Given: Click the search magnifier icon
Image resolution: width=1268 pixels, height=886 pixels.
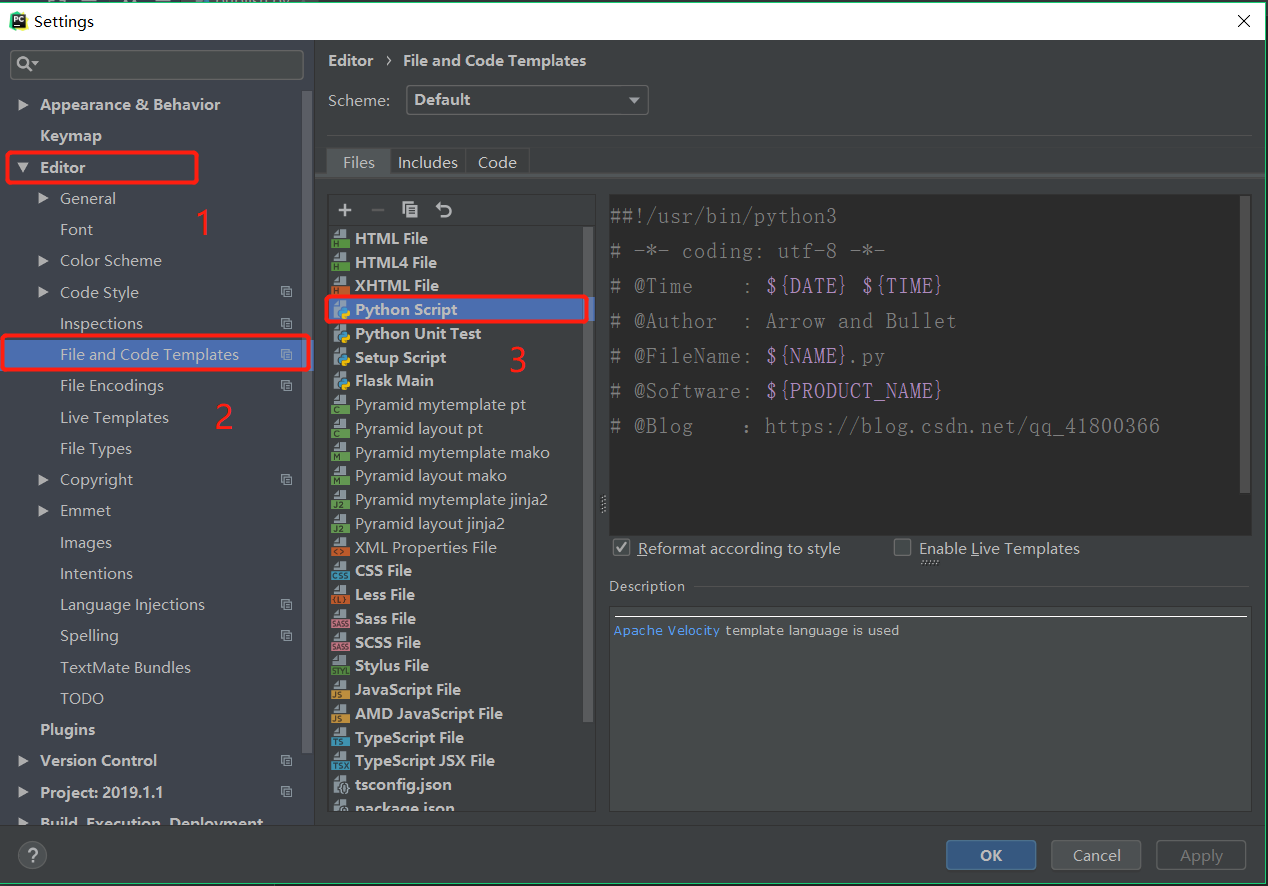Looking at the screenshot, I should pyautogui.click(x=24, y=65).
